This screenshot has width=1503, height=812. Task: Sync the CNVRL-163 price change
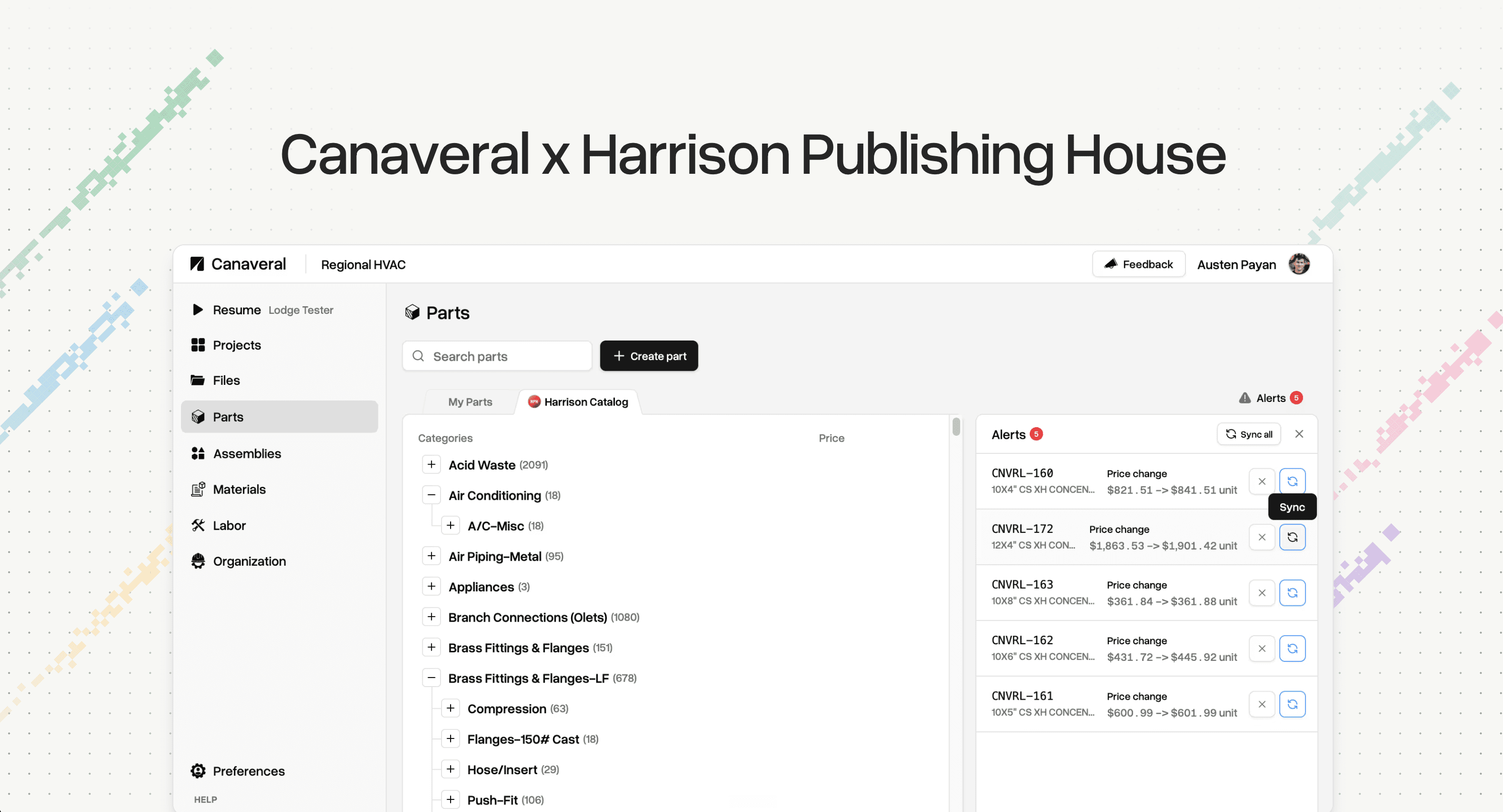point(1292,593)
